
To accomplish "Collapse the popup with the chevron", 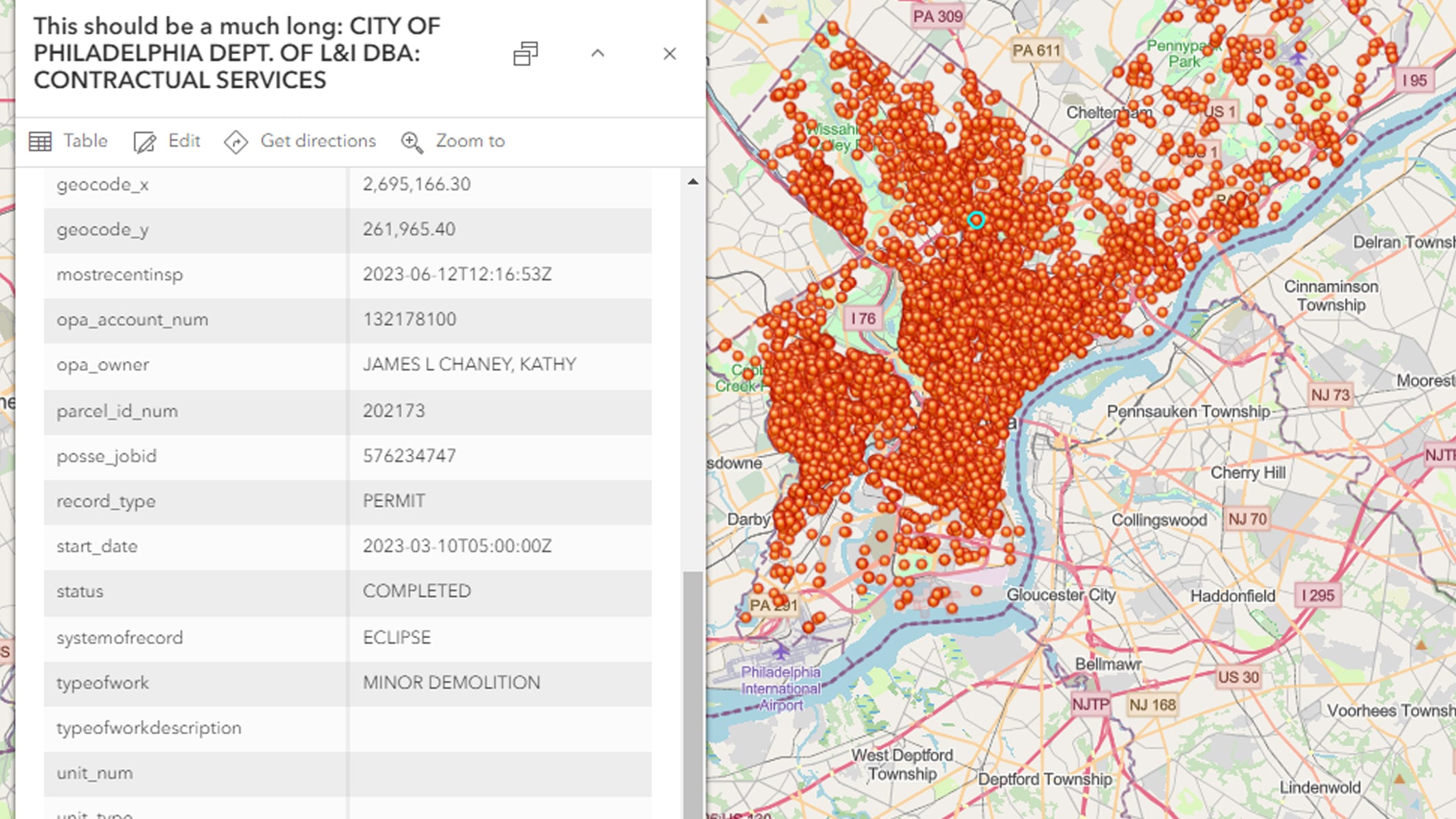I will tap(598, 53).
